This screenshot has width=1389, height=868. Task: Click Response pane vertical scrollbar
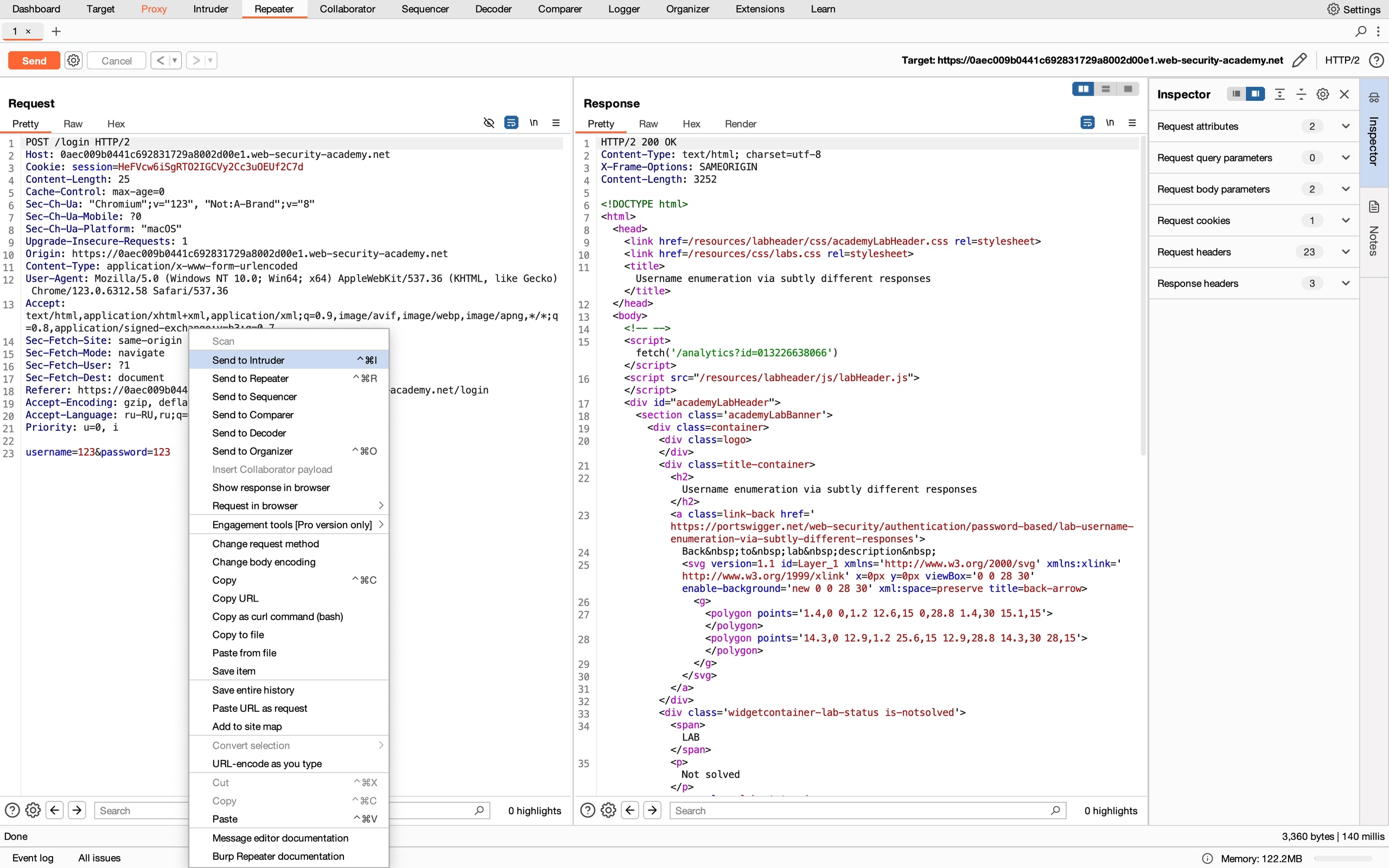1143,296
